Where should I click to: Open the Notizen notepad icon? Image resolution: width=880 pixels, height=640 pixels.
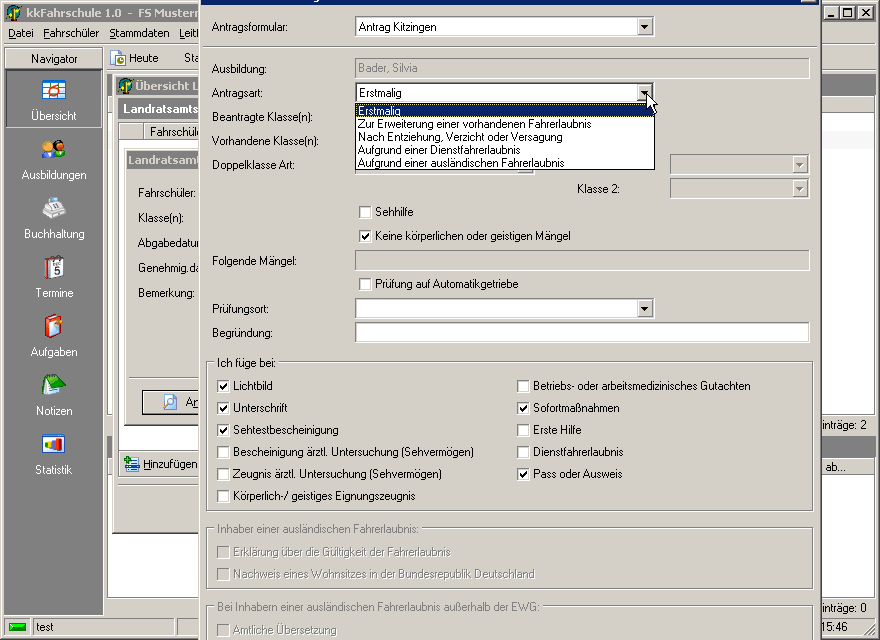pyautogui.click(x=54, y=385)
